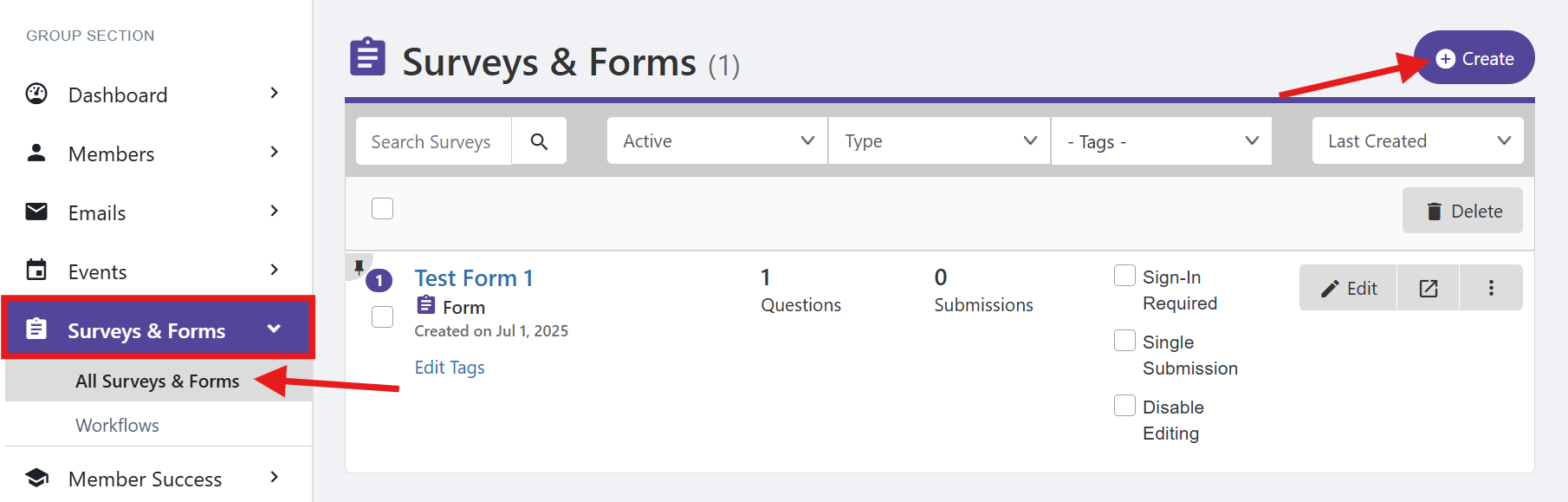The height and width of the screenshot is (502, 1568).
Task: Open the Test Form 1 link
Action: coord(474,278)
